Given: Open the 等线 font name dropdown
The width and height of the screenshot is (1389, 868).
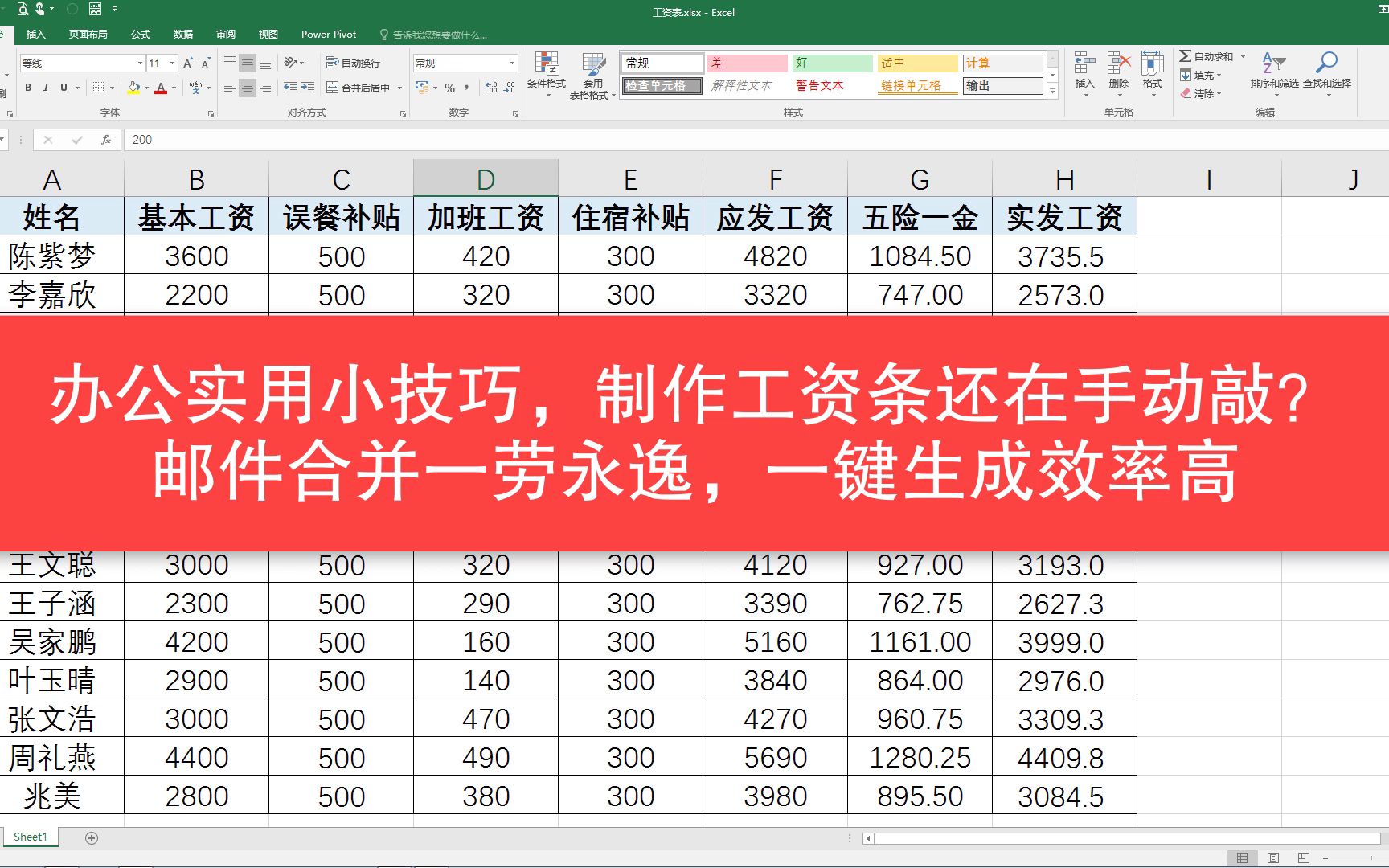Looking at the screenshot, I should pyautogui.click(x=140, y=63).
